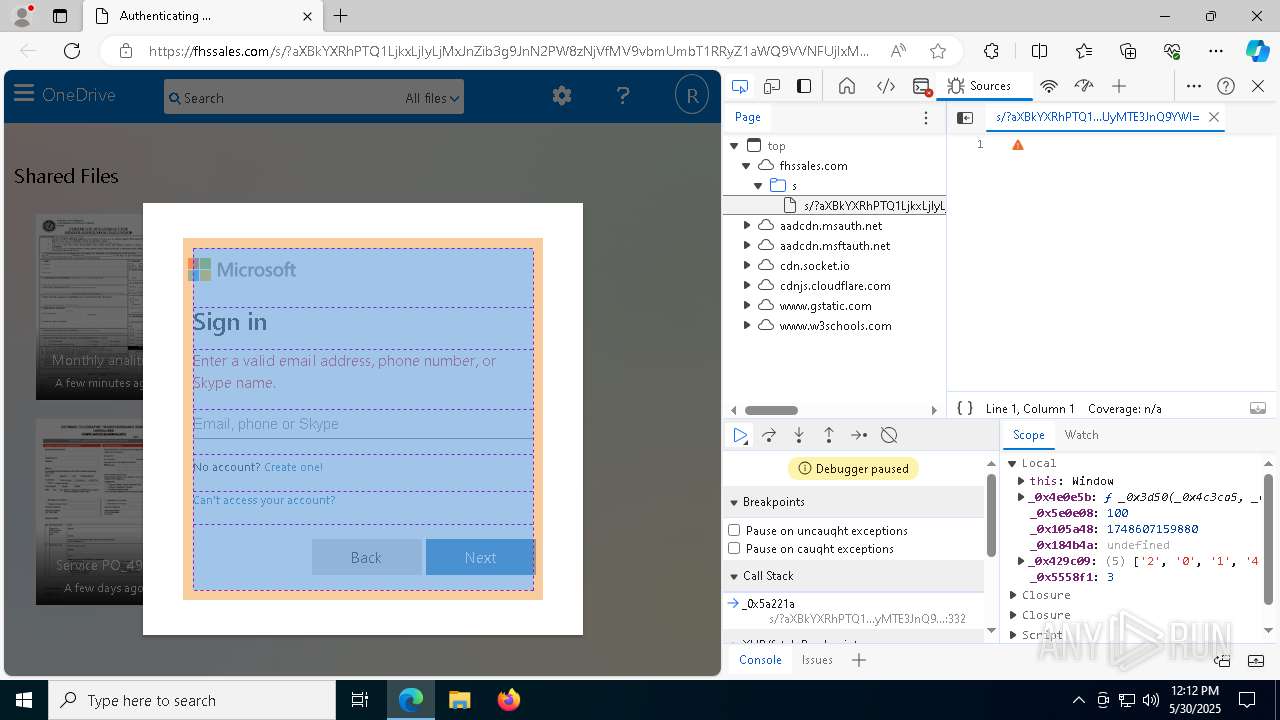Expand www.w3schools.com in the source tree

coord(746,326)
